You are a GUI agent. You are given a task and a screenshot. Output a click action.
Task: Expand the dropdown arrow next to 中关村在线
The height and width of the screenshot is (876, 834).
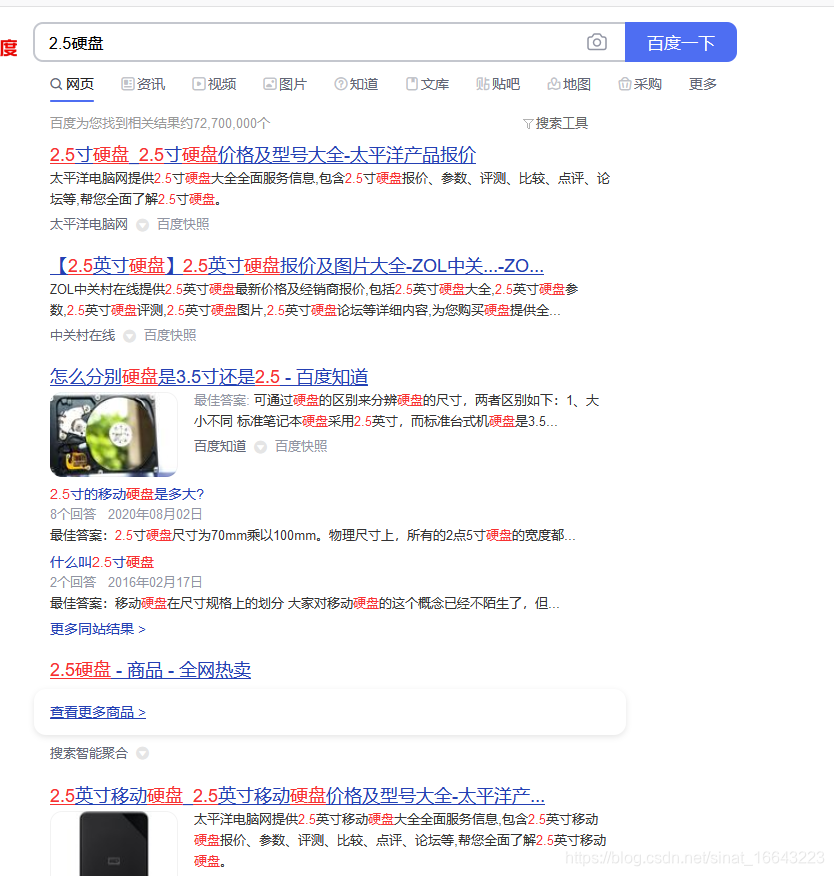coord(130,336)
